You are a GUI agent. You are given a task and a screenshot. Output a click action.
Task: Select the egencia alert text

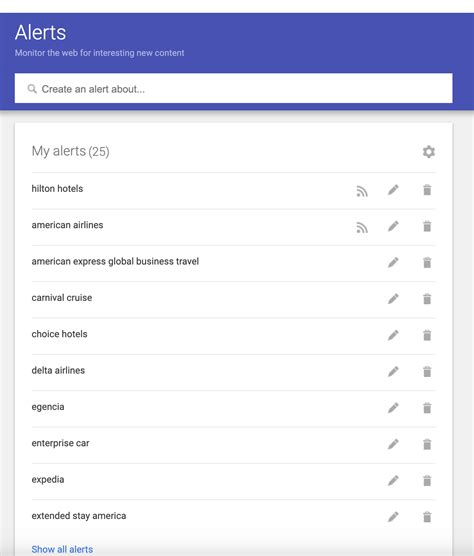point(48,407)
